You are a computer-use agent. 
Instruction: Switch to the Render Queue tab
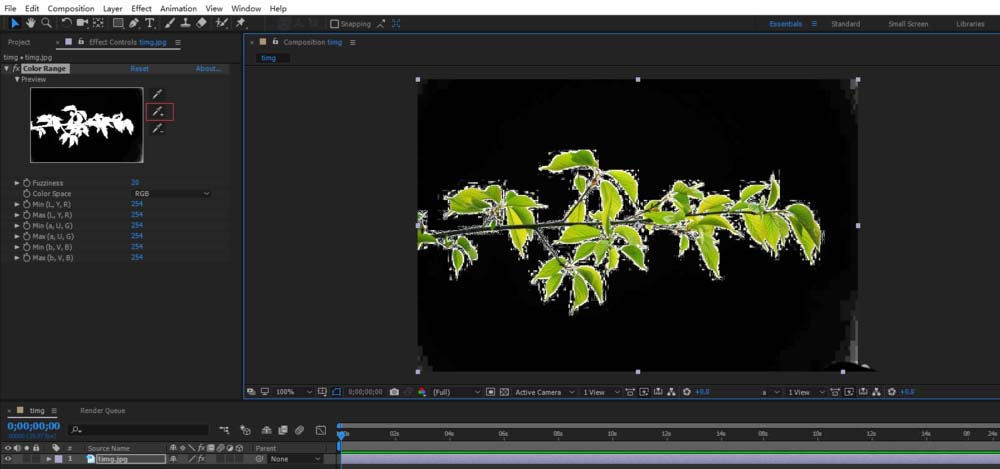click(x=102, y=410)
